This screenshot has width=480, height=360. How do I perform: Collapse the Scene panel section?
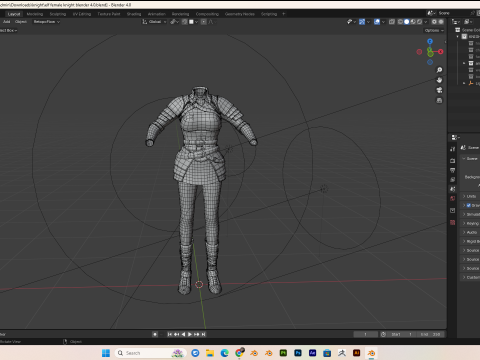point(471,159)
